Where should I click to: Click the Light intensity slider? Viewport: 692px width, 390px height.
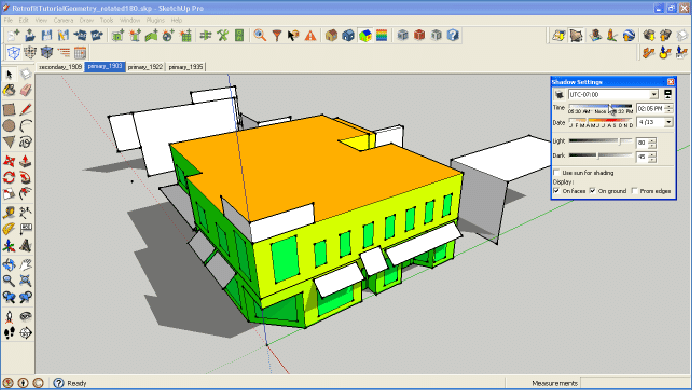point(601,141)
